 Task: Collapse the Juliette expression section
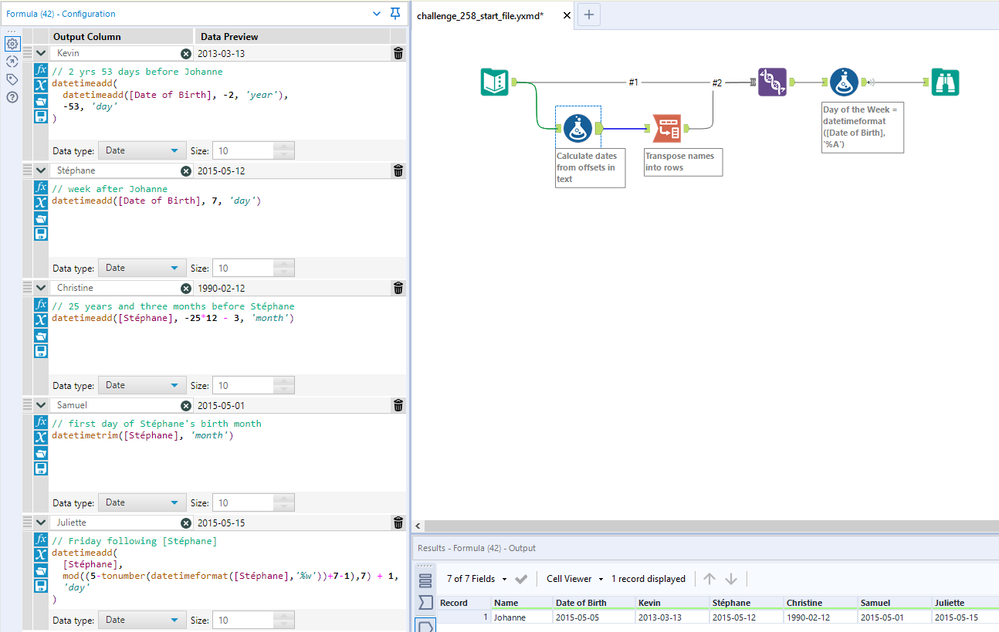pos(41,522)
